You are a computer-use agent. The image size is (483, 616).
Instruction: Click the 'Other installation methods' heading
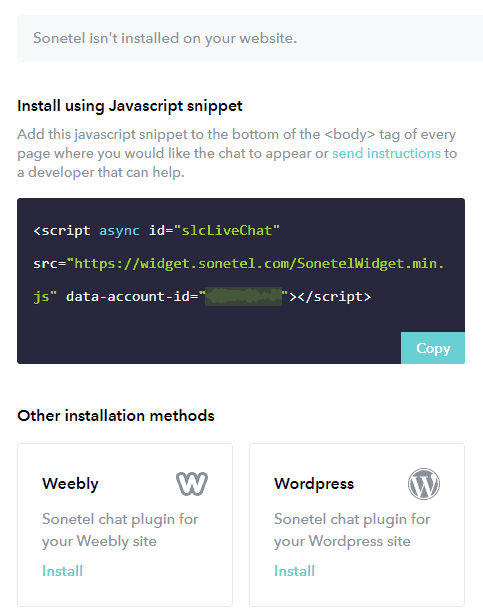tap(116, 416)
